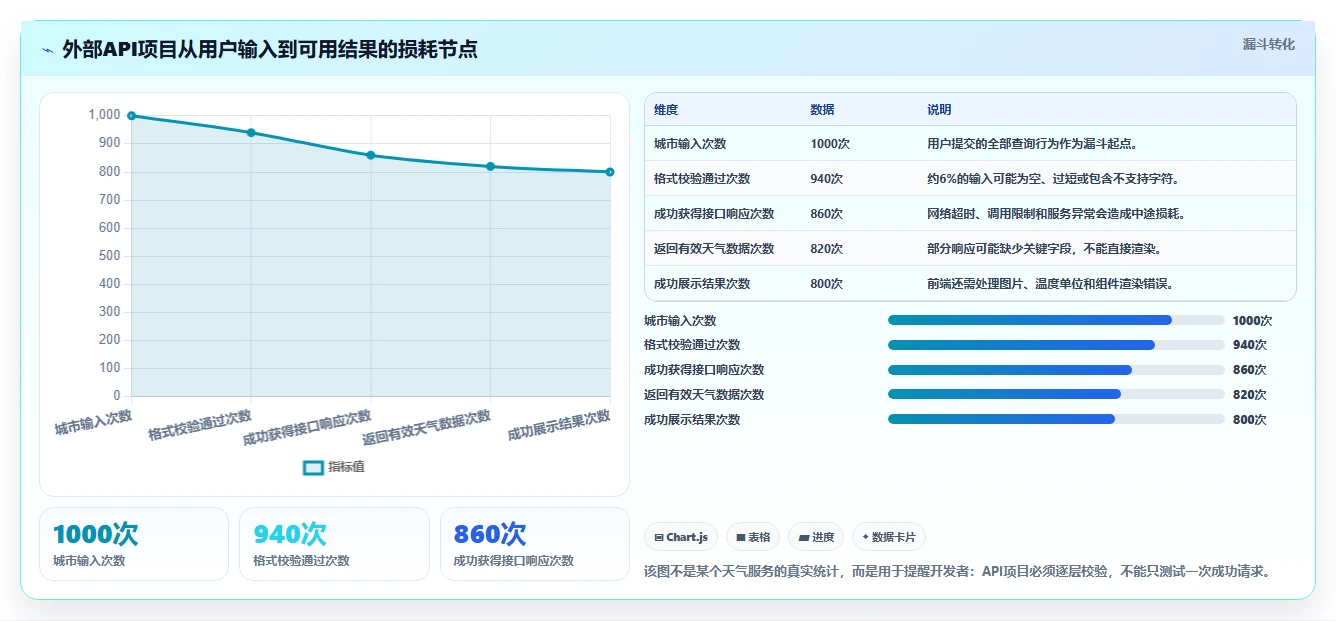This screenshot has width=1336, height=621.
Task: Click the 返回有效天气数据次数 progress bar
Action: coord(1056,395)
